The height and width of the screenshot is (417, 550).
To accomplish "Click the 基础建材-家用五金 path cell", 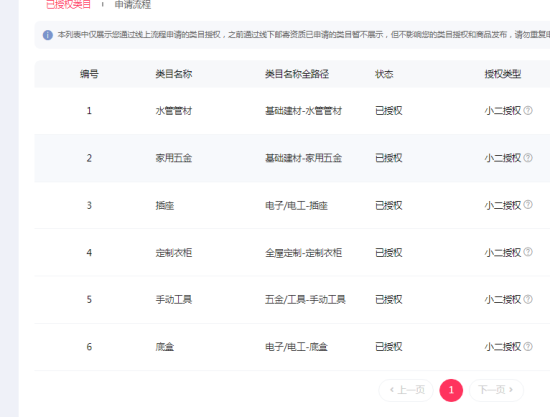I will (x=303, y=158).
